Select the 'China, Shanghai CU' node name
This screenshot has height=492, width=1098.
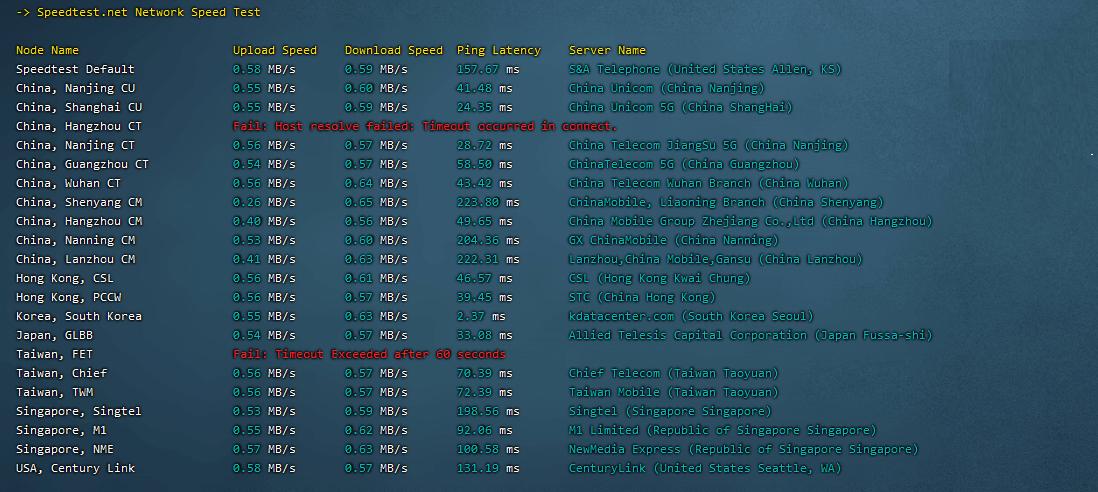click(78, 107)
